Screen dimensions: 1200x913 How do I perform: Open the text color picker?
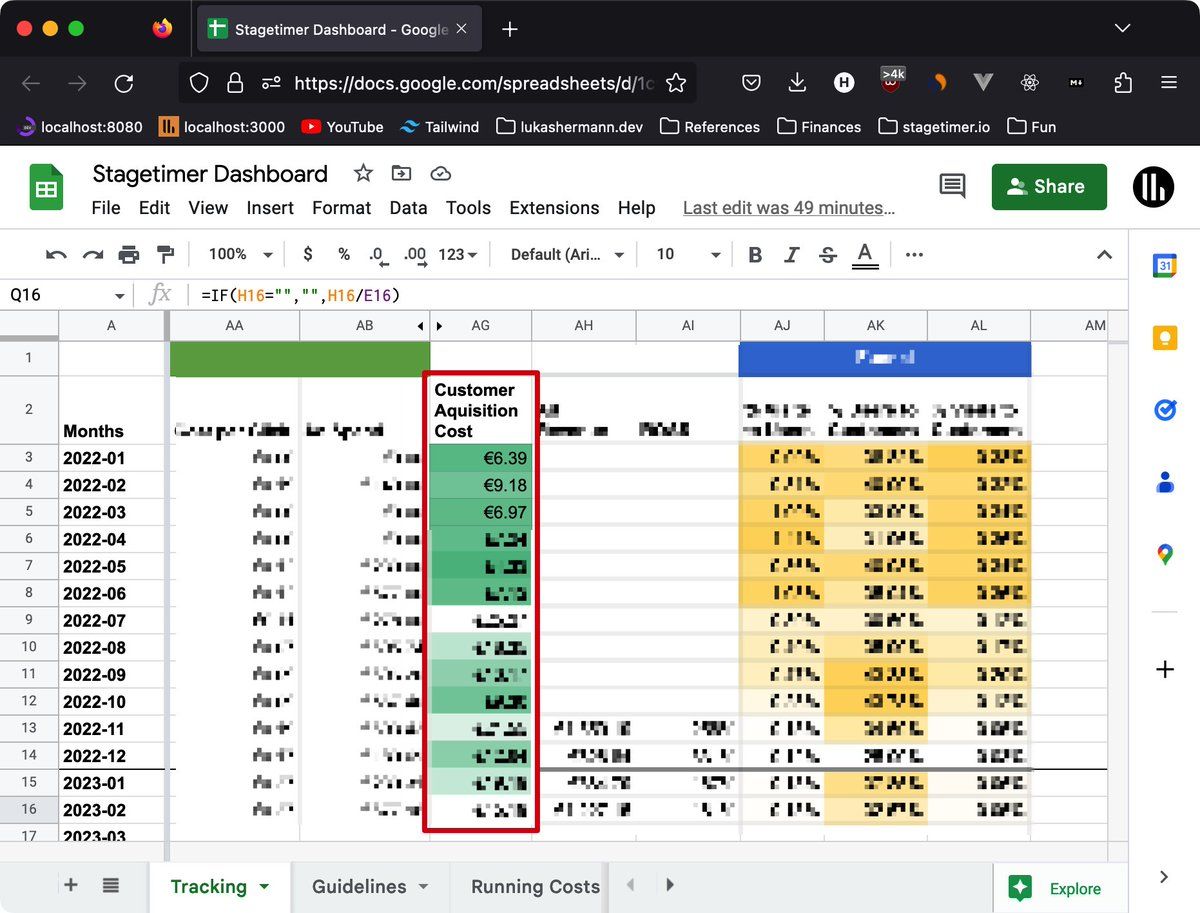click(x=865, y=255)
